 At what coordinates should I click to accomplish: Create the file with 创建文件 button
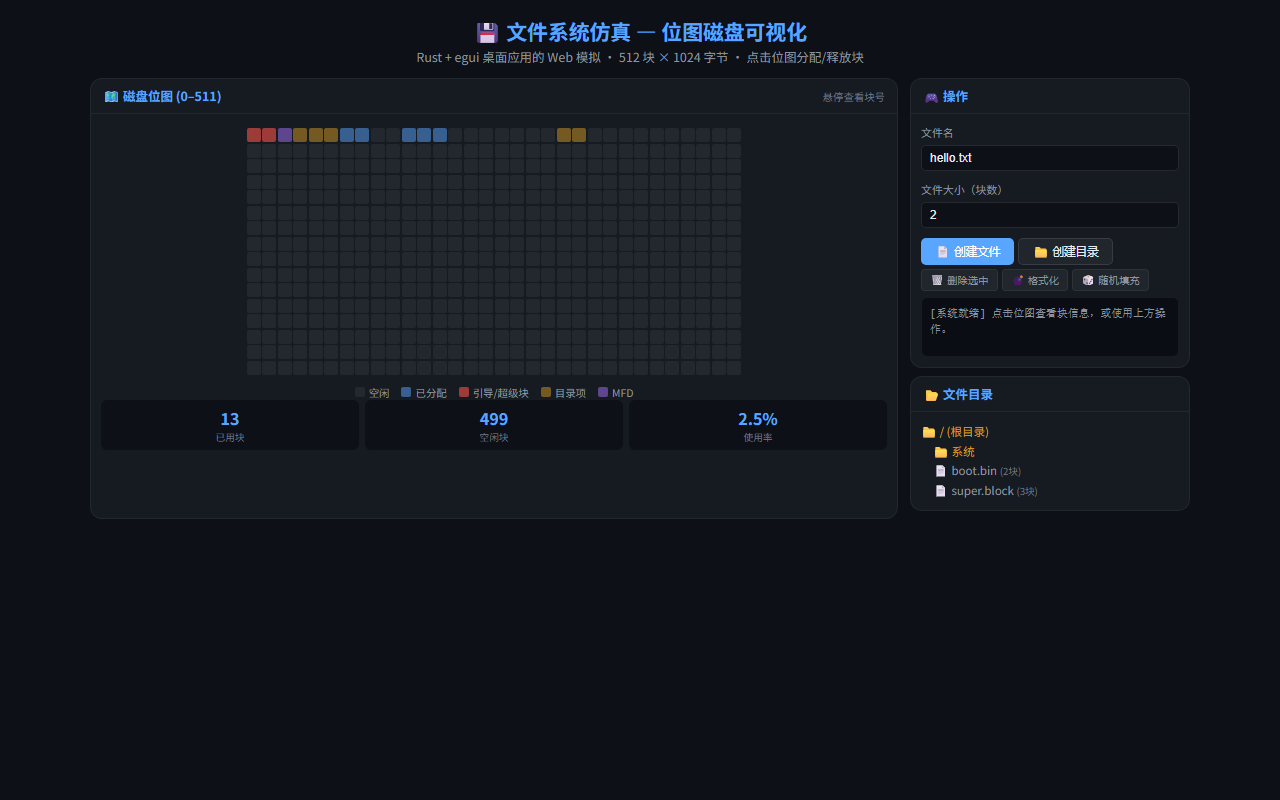967,252
